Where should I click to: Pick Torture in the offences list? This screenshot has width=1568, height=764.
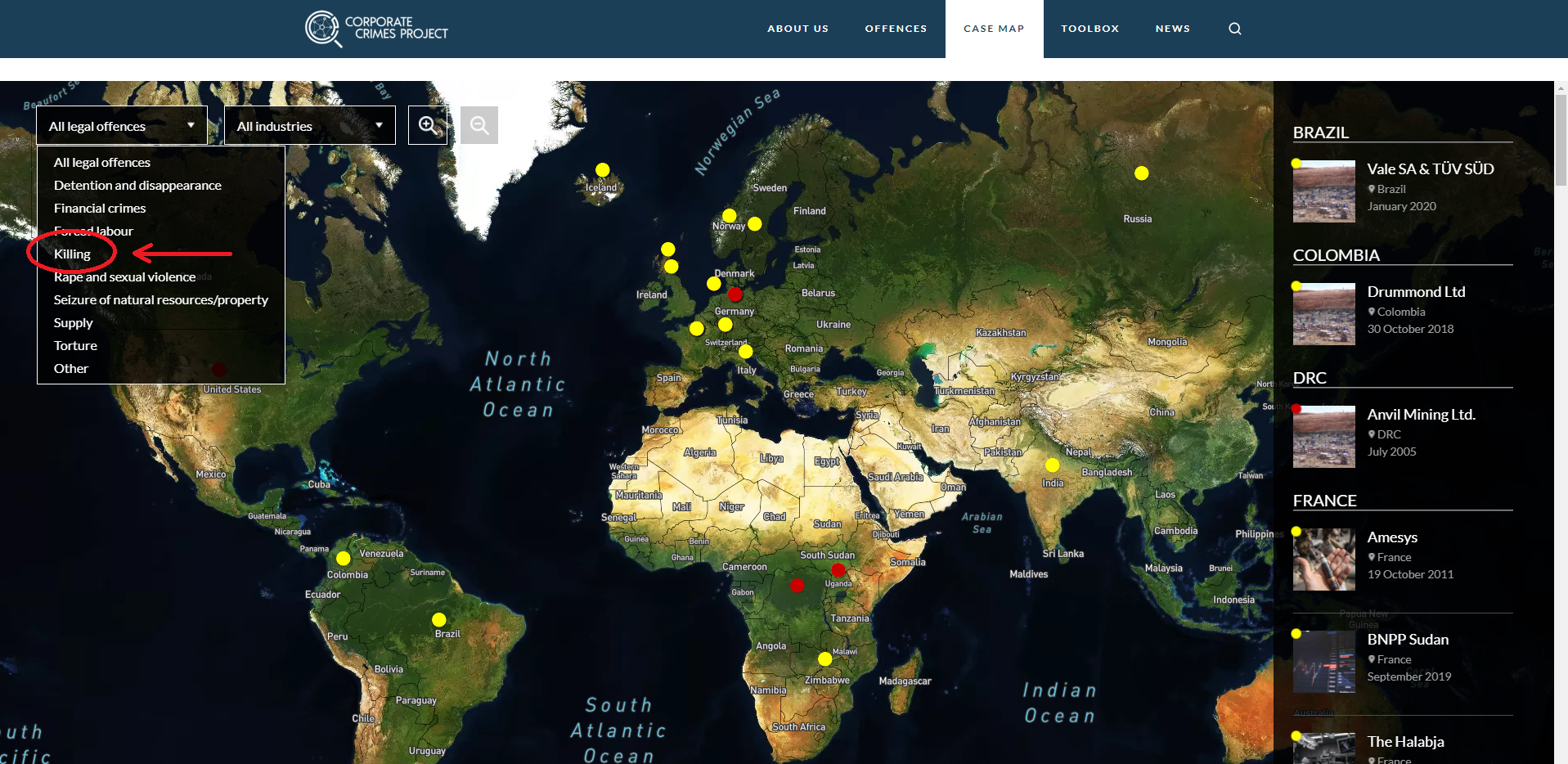coord(75,346)
